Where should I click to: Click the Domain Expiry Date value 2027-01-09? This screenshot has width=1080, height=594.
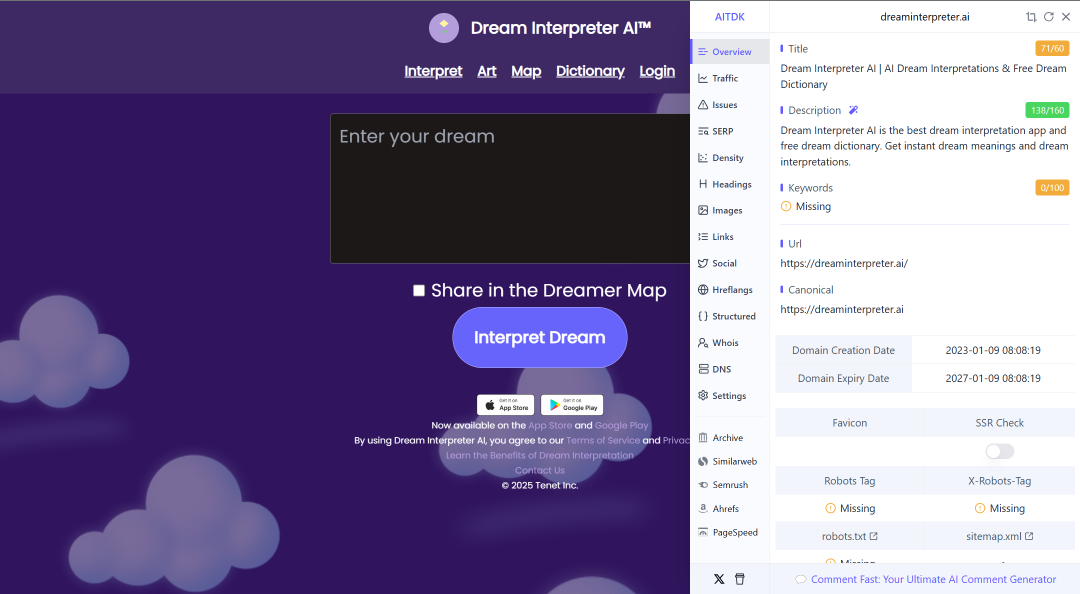pyautogui.click(x=993, y=378)
